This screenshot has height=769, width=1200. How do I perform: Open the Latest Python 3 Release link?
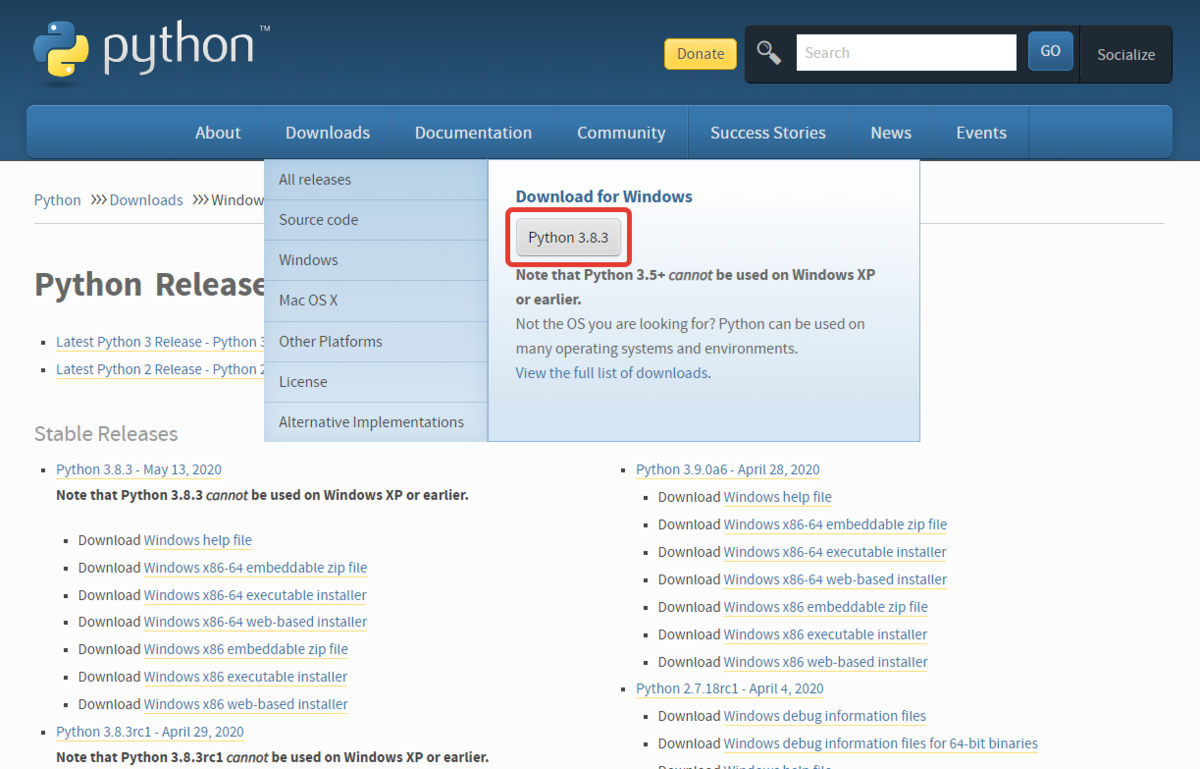160,342
